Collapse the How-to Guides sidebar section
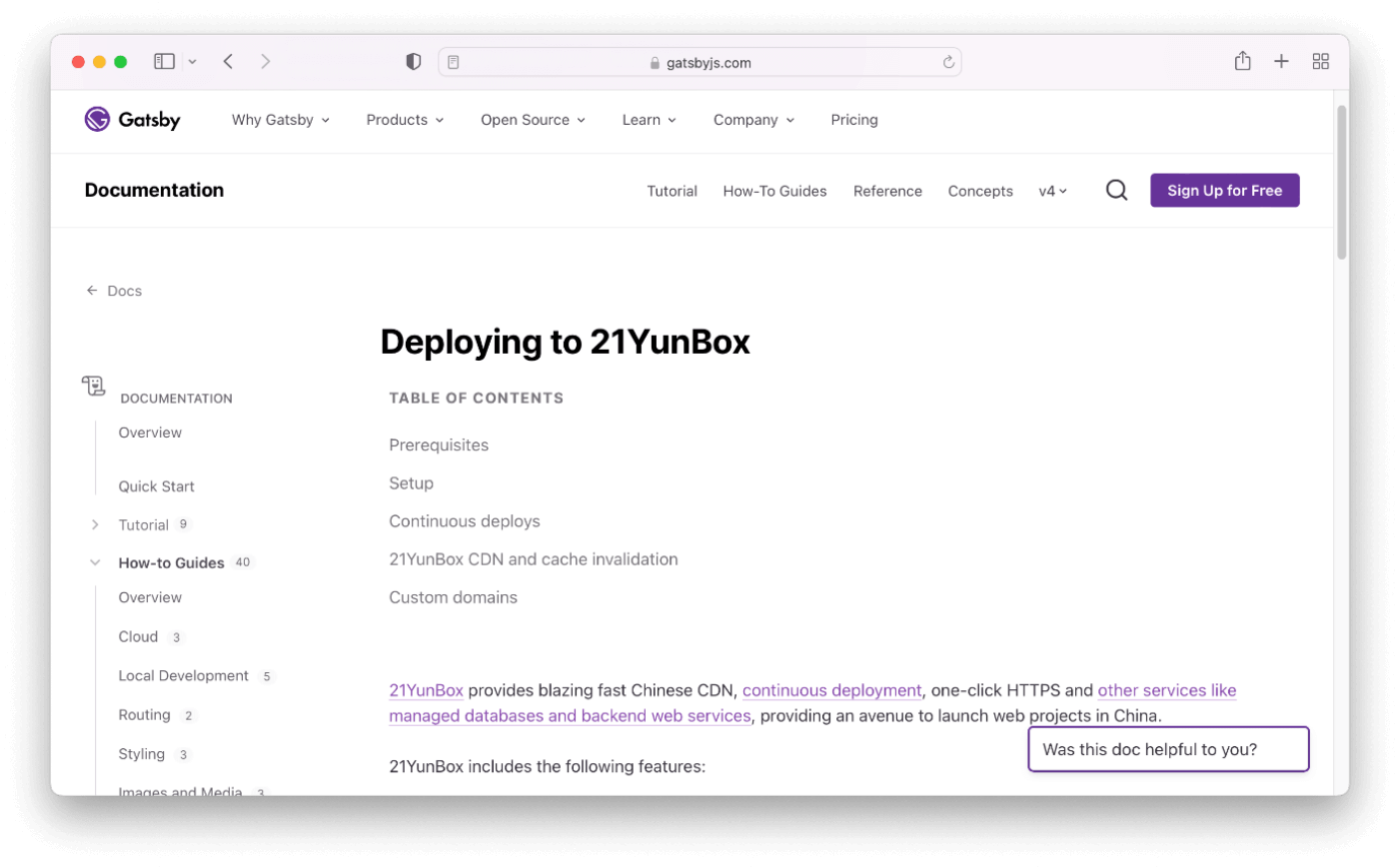This screenshot has width=1399, height=868. click(95, 562)
